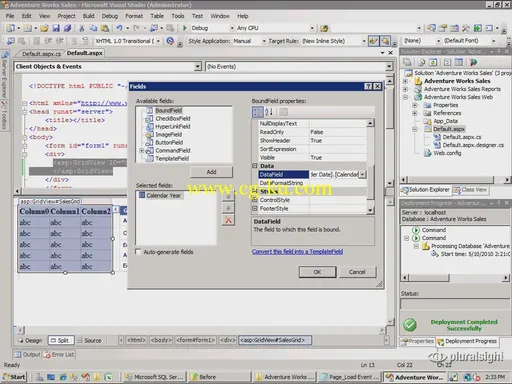Click the asp:GridView#SalesGrid breadcrumb tag

point(275,340)
